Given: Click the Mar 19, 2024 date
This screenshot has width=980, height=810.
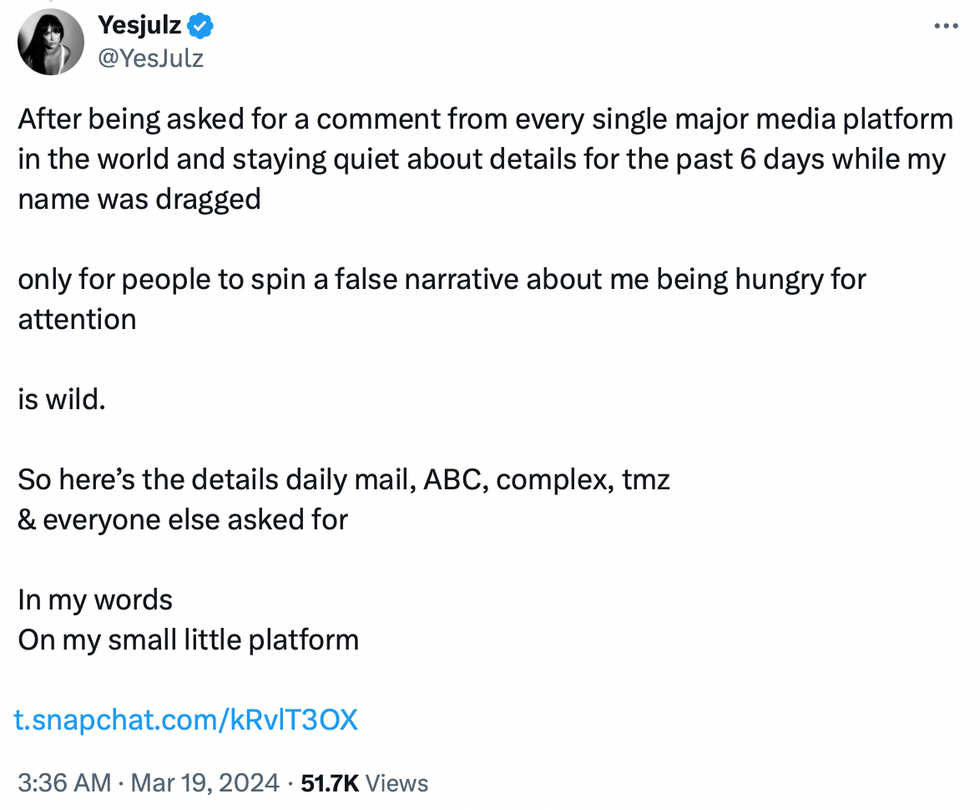Looking at the screenshot, I should click(206, 783).
